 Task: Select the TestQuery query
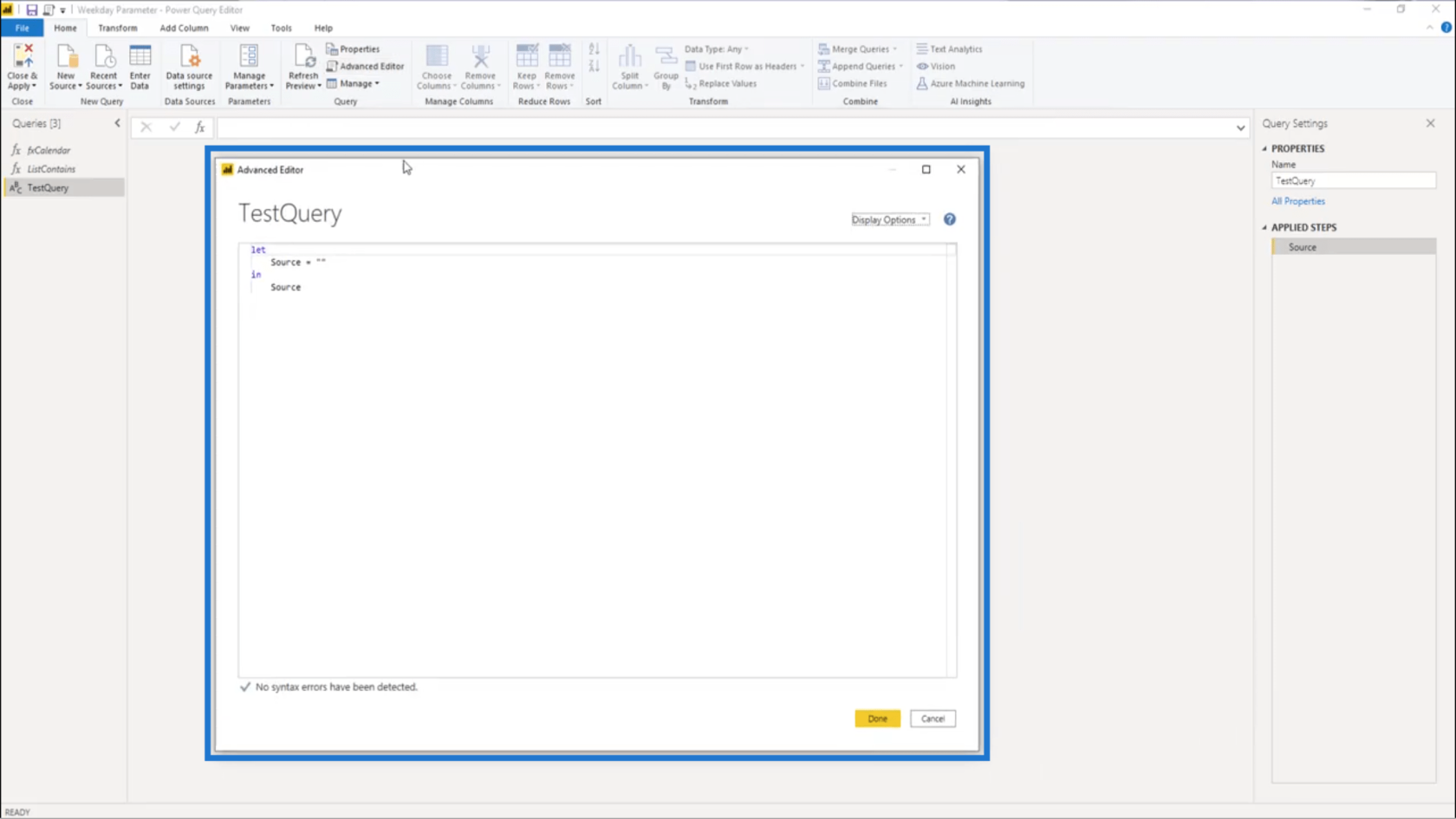[64, 187]
